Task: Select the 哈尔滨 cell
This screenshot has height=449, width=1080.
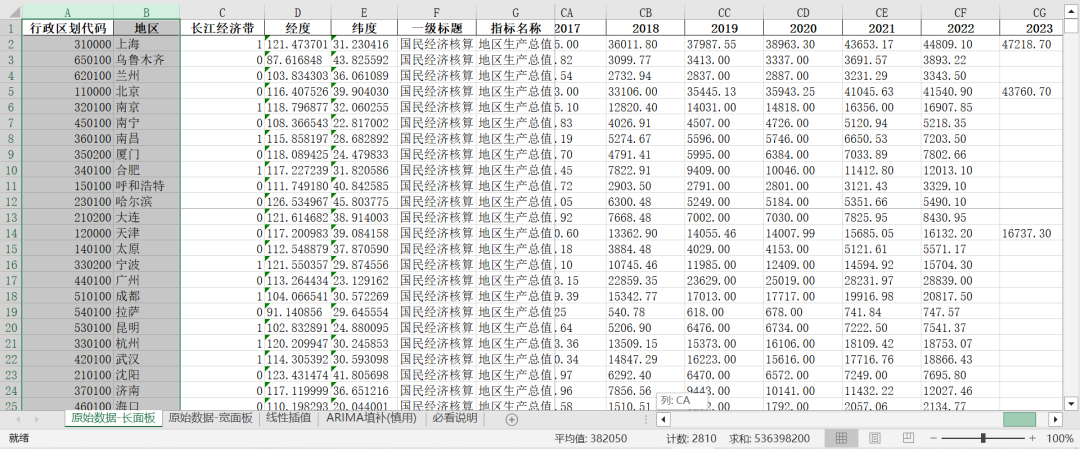Action: tap(147, 202)
